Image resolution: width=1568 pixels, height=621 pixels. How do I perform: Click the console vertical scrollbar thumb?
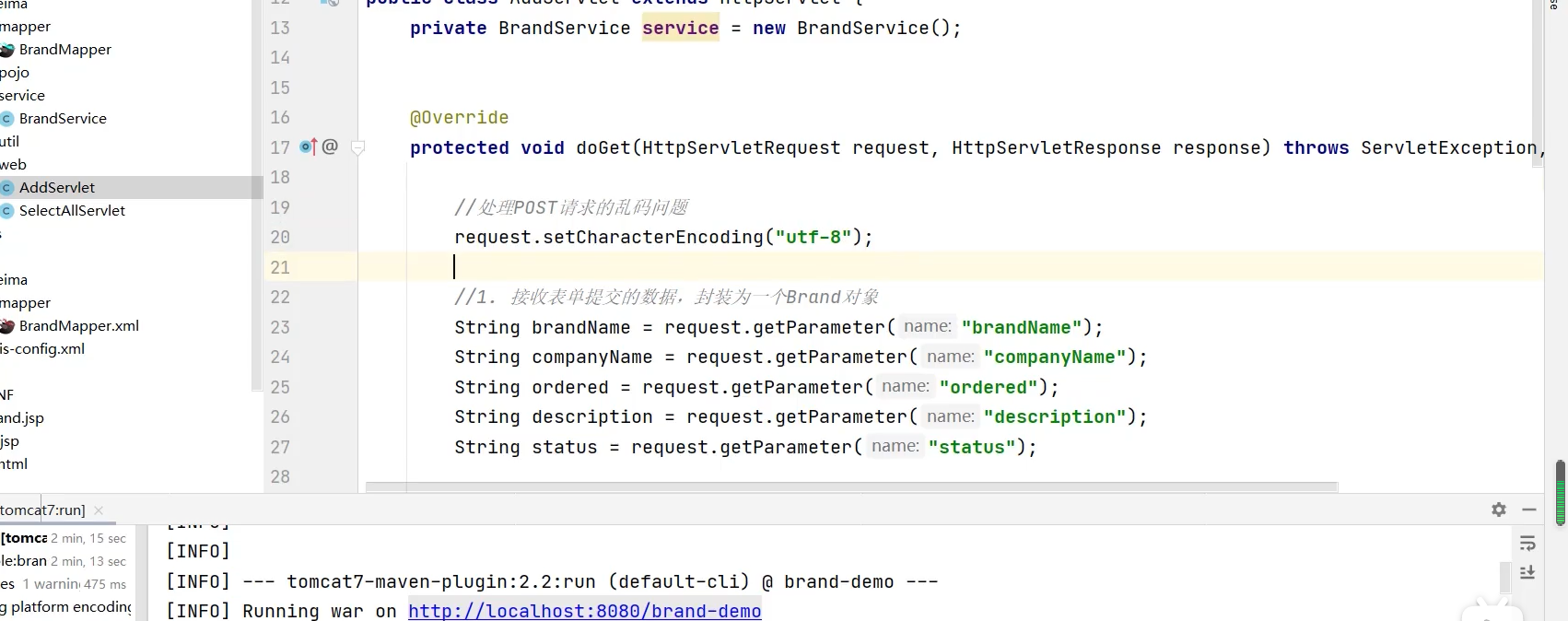[x=1505, y=577]
